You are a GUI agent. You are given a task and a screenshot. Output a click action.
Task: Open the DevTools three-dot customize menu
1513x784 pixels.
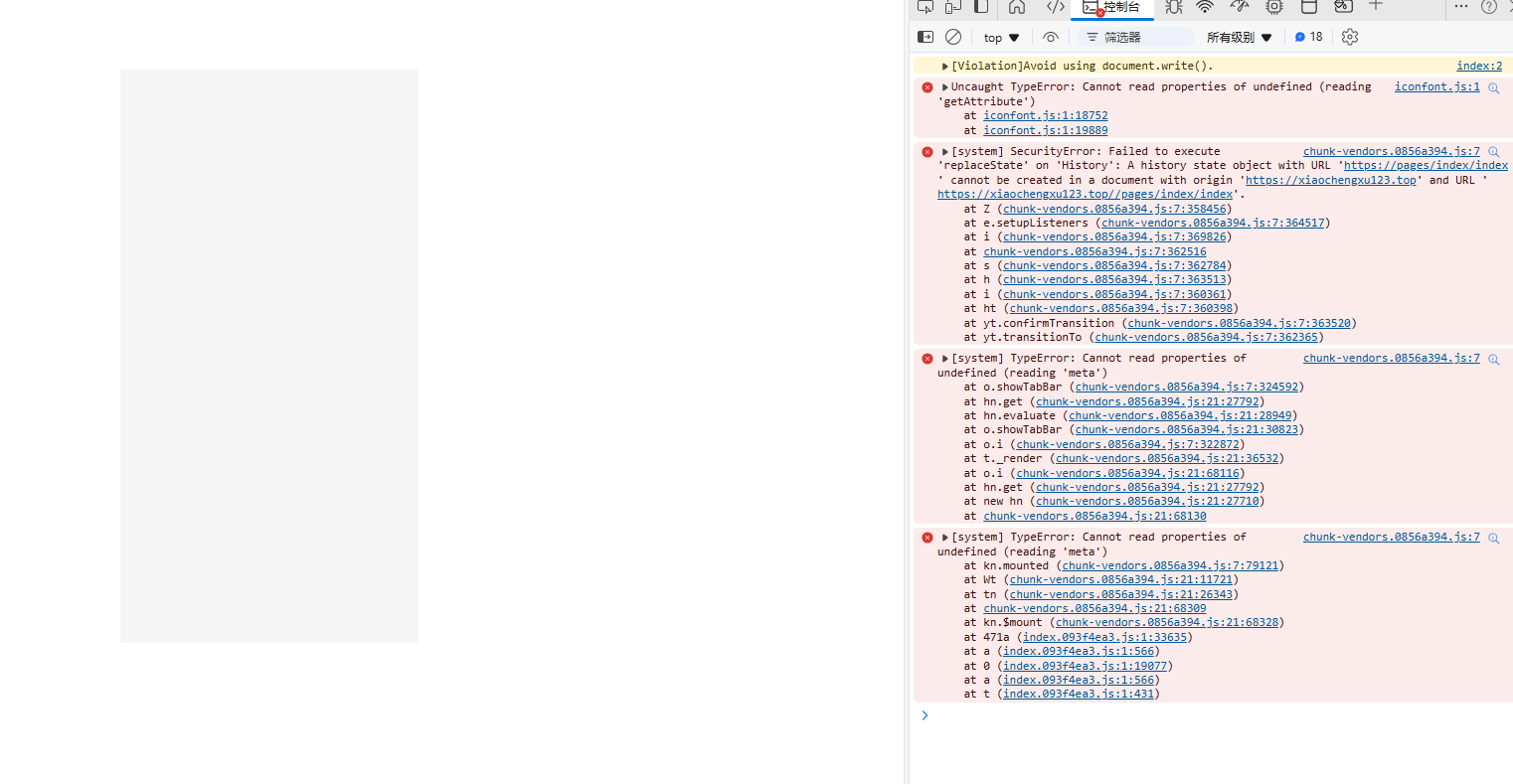click(x=1460, y=7)
